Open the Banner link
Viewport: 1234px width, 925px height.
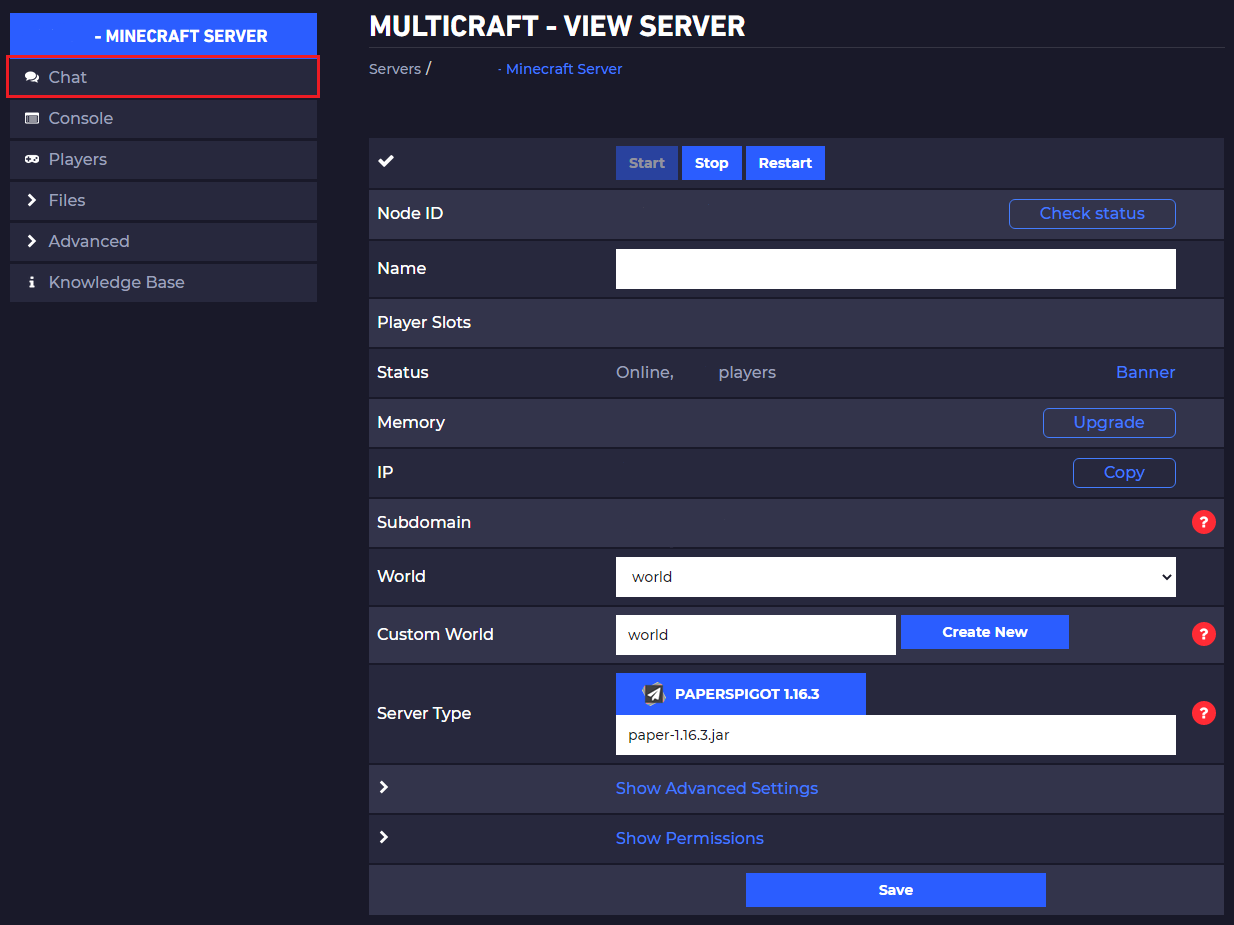[x=1145, y=372]
